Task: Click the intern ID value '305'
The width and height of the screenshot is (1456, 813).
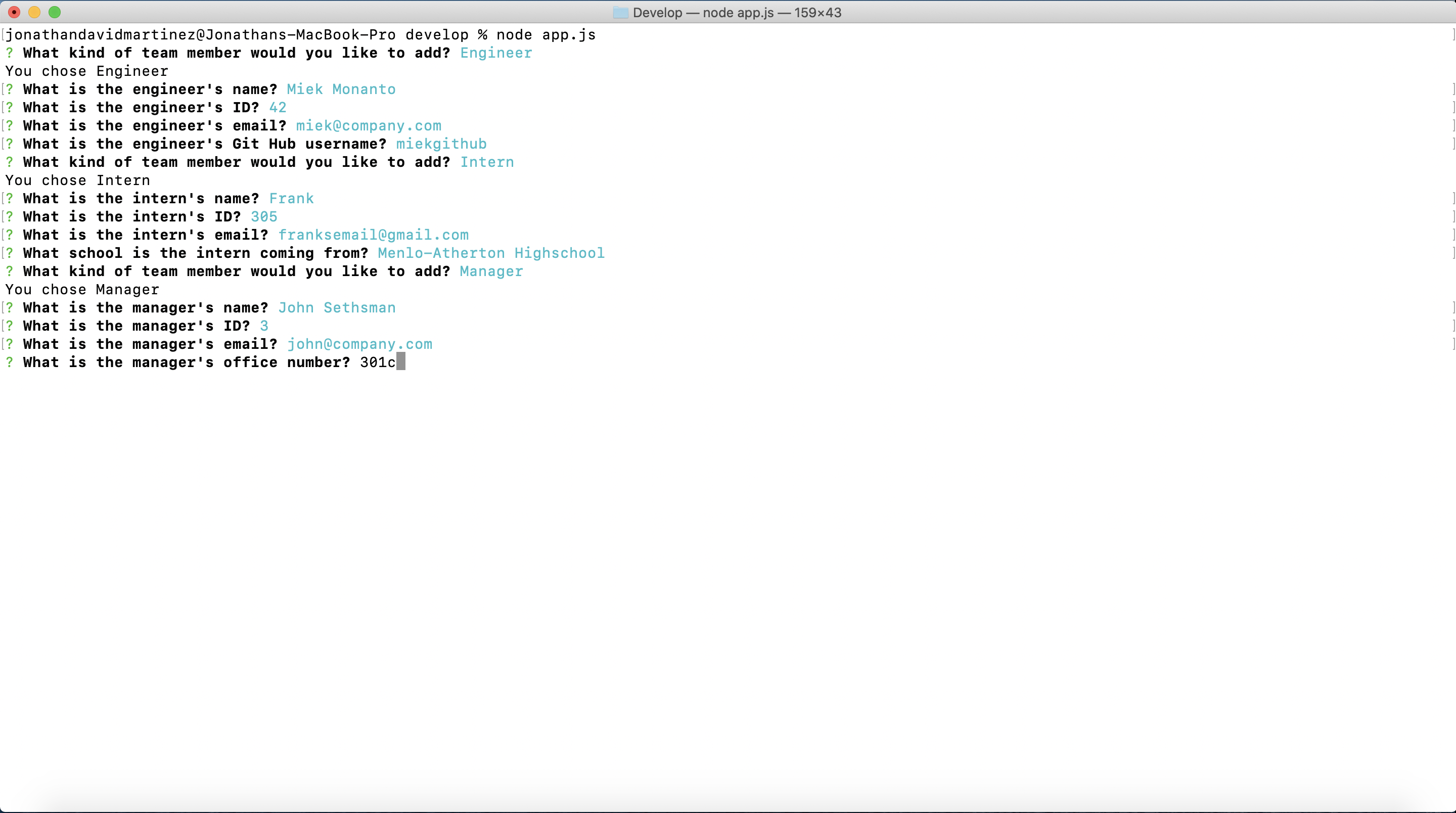Action: [x=264, y=216]
